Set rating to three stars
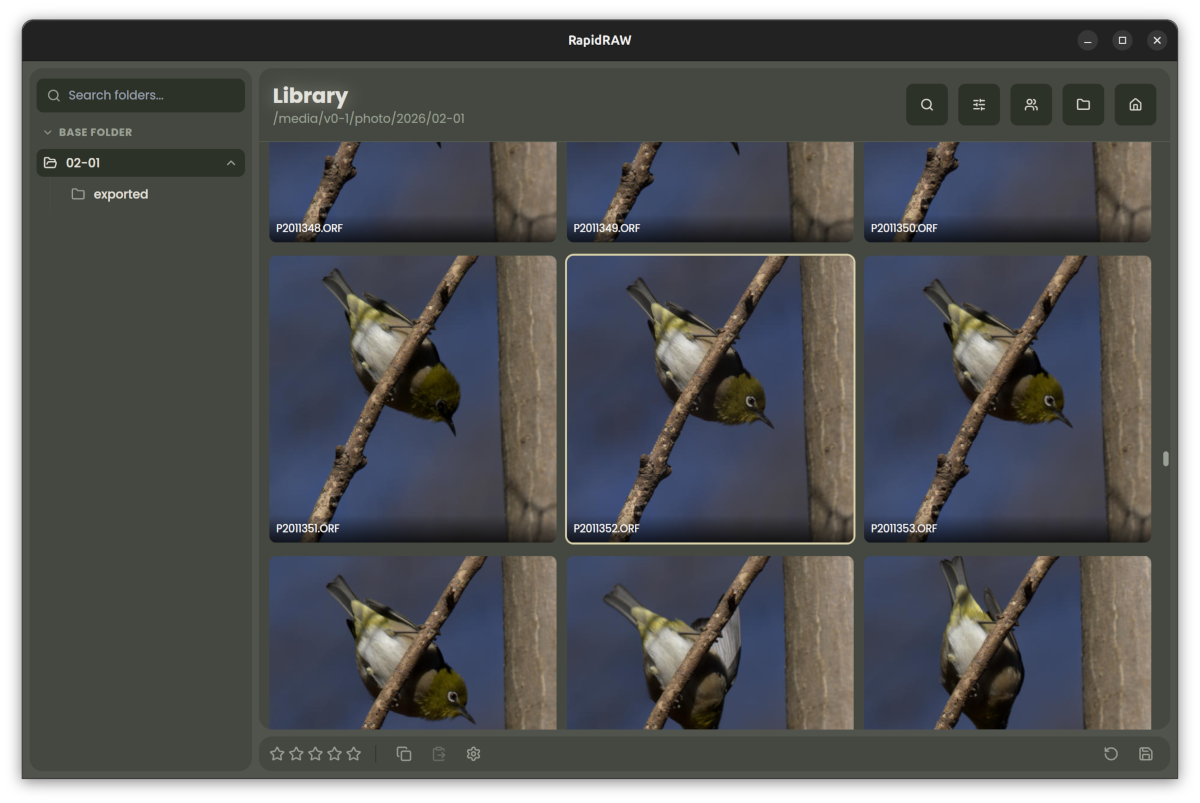 [x=315, y=754]
